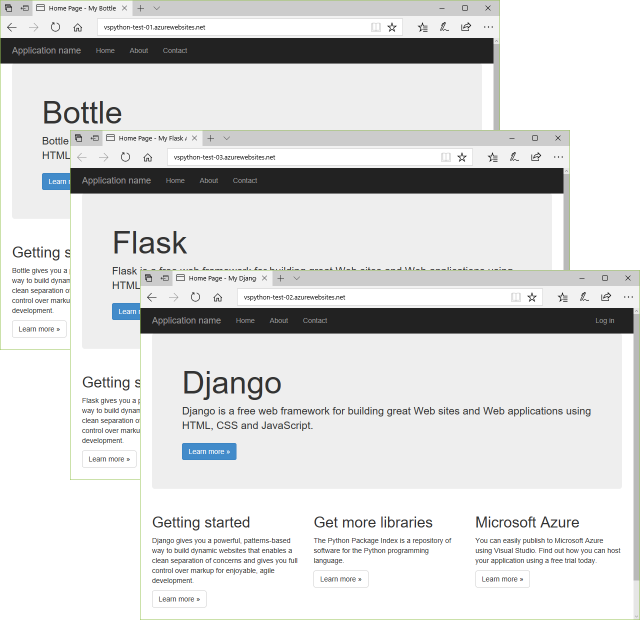Click Application name brand in Django navbar
640x620 pixels.
click(x=187, y=320)
